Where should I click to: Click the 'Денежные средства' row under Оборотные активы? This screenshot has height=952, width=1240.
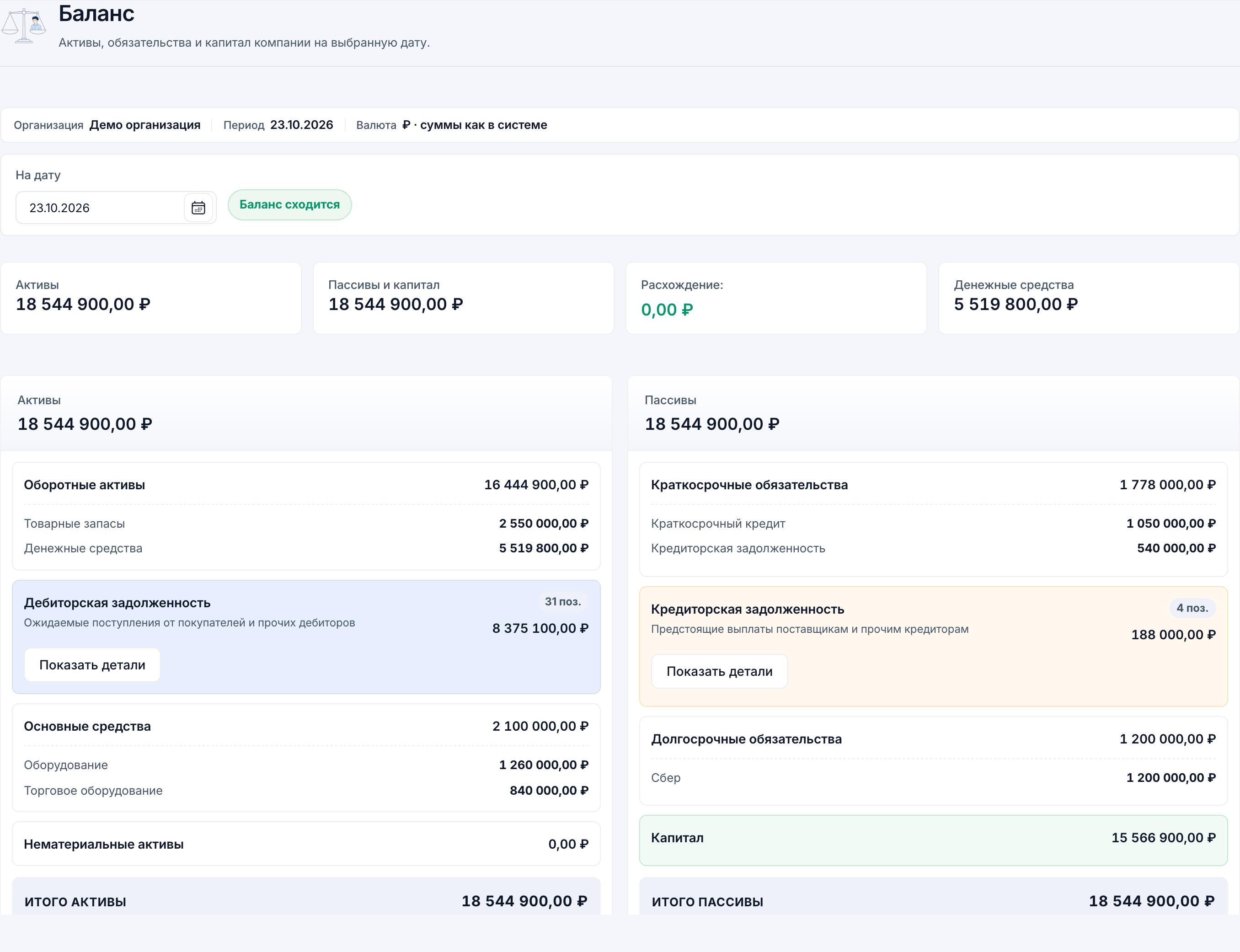click(x=306, y=549)
